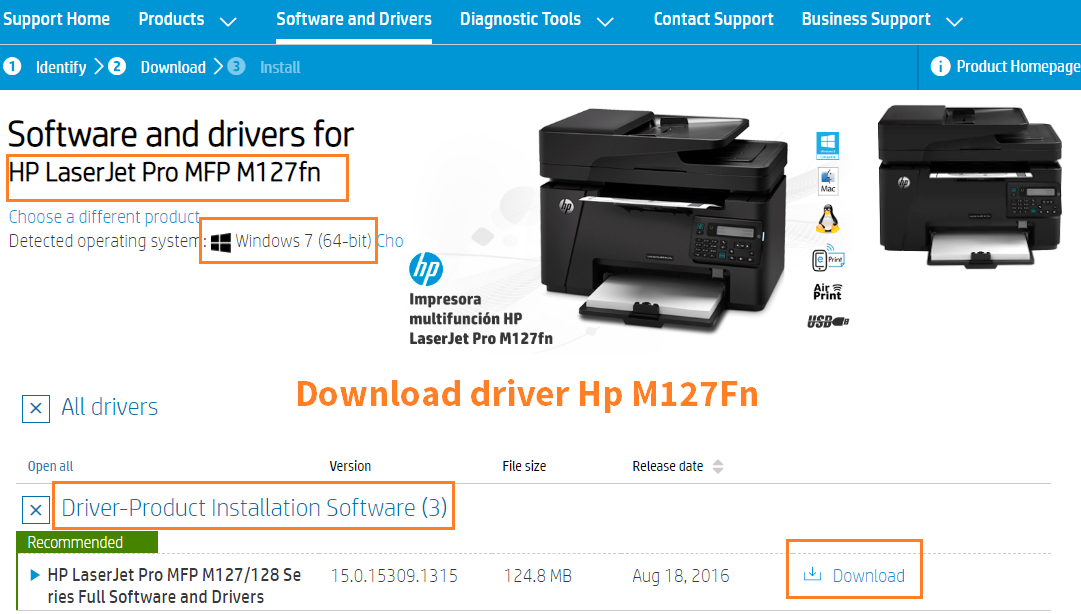Click the Windows compatibility icon
Screen dimensions: 1081x614
click(x=827, y=145)
